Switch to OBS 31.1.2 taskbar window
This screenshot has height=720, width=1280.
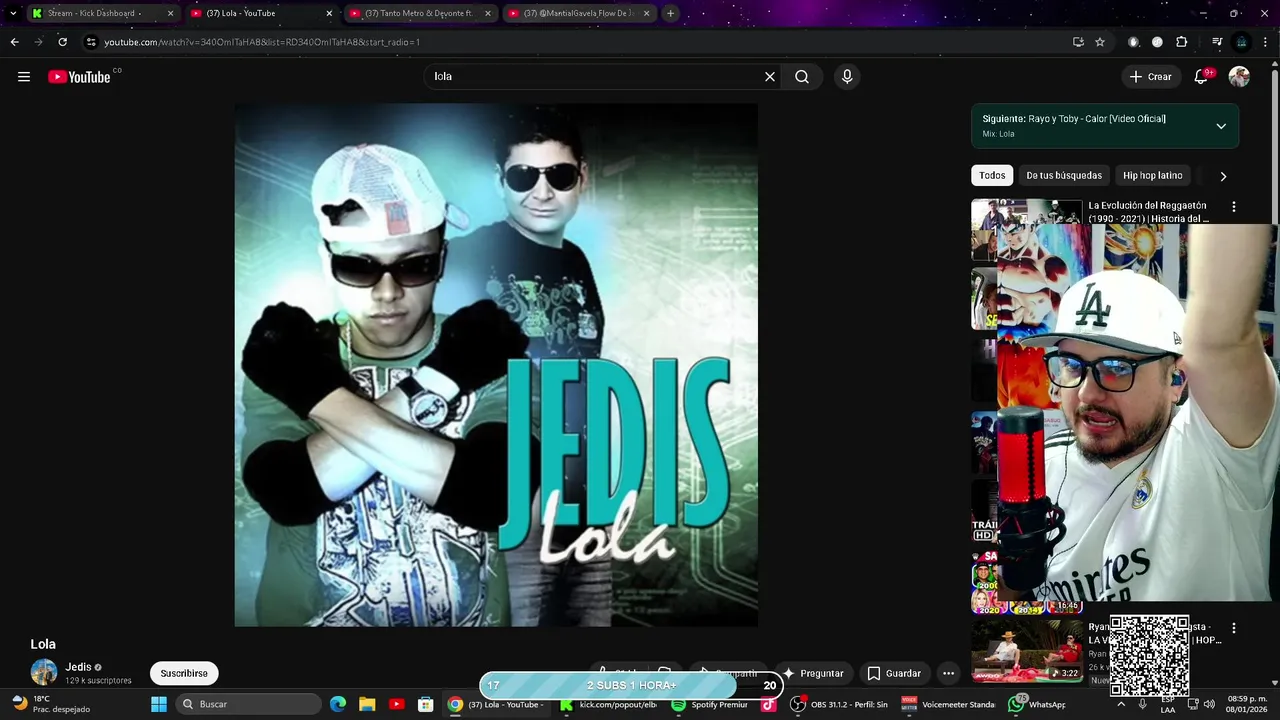point(840,704)
